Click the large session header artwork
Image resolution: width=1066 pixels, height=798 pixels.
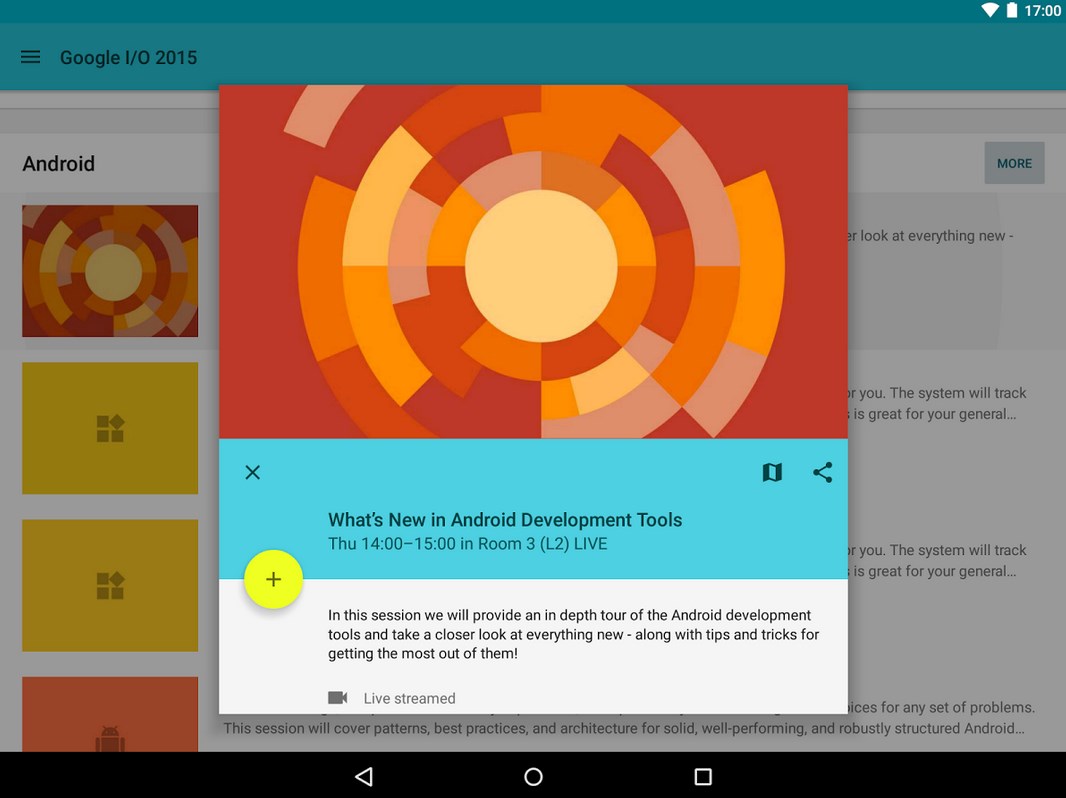(533, 262)
